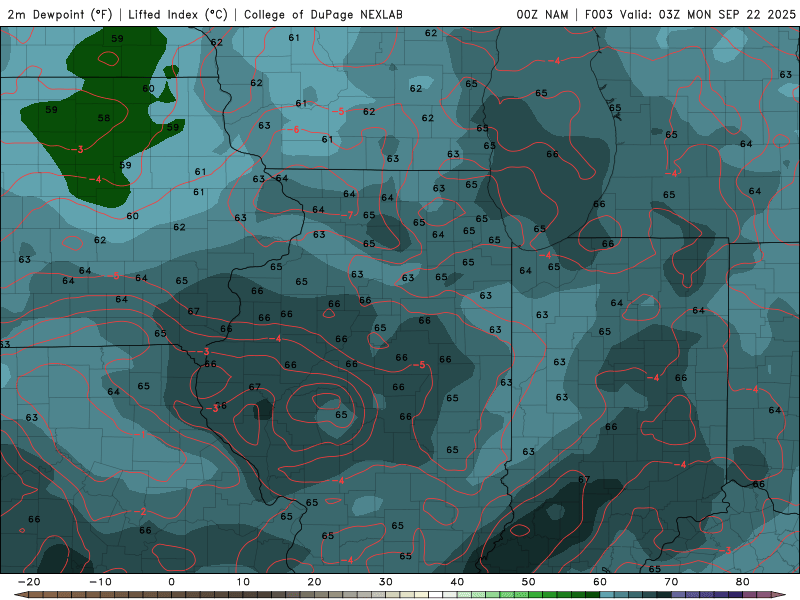
Task: Click the 30 label on the color scale
Action: [386, 582]
